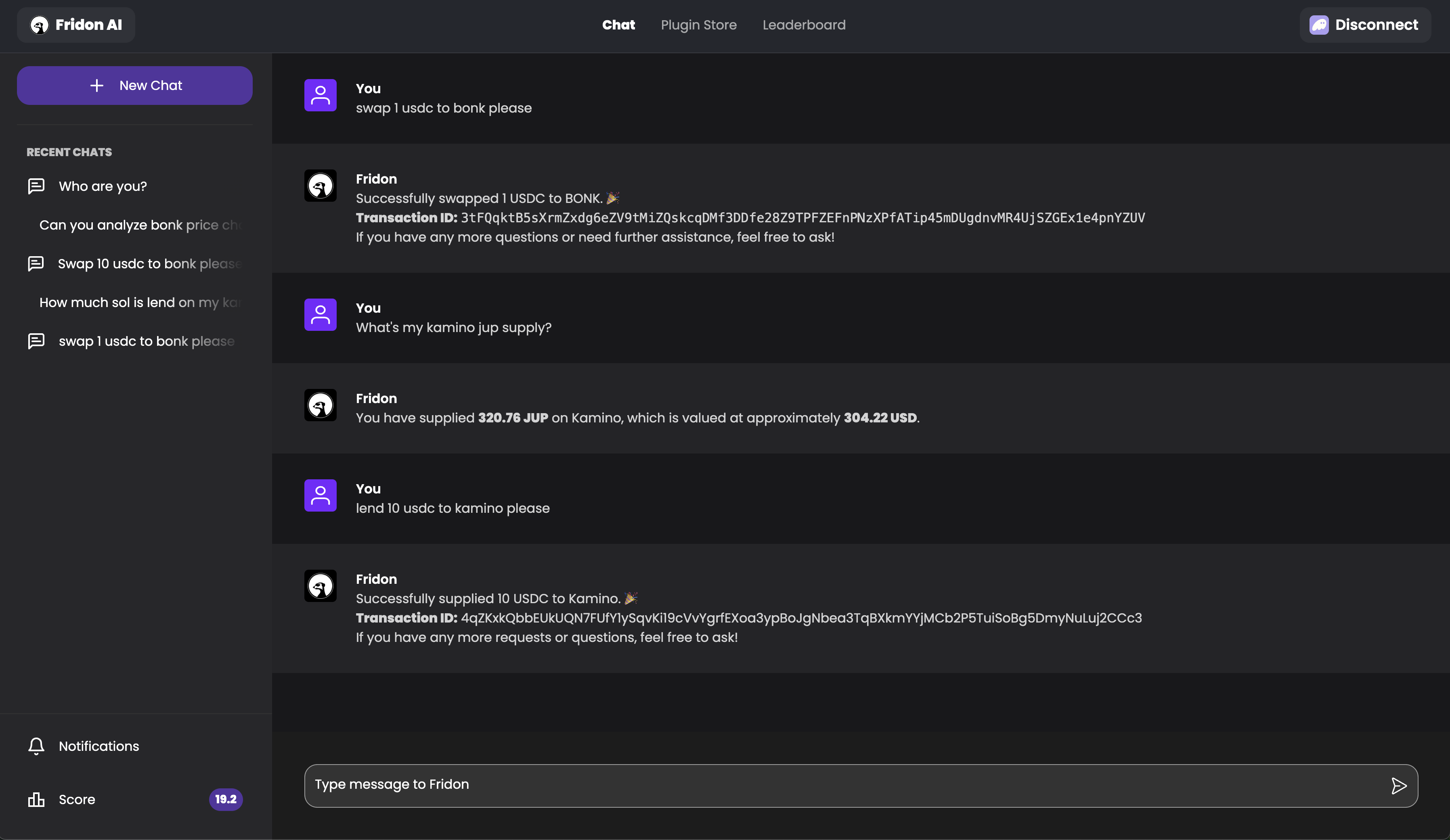The height and width of the screenshot is (840, 1450).
Task: Click your purple user avatar beside 'swap 1 usdc to bonk'
Action: tap(320, 96)
